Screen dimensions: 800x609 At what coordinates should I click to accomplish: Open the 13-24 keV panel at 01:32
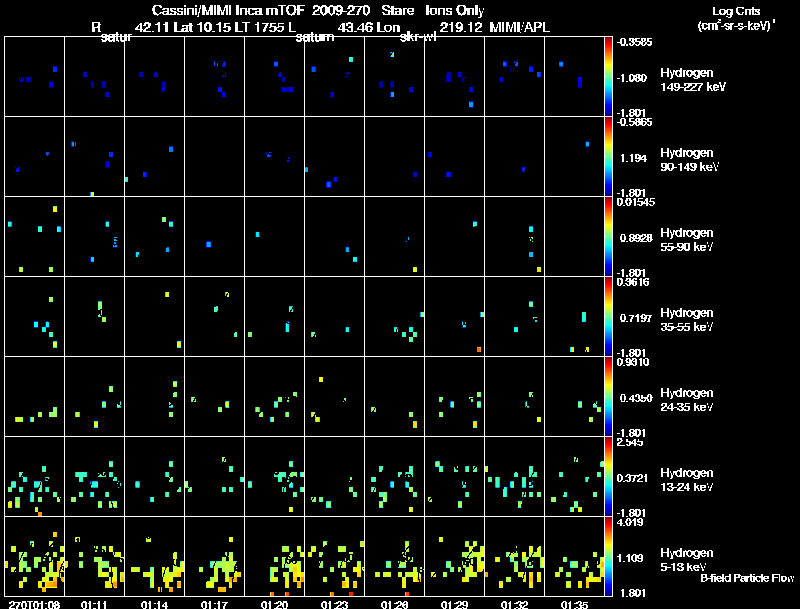[514, 476]
